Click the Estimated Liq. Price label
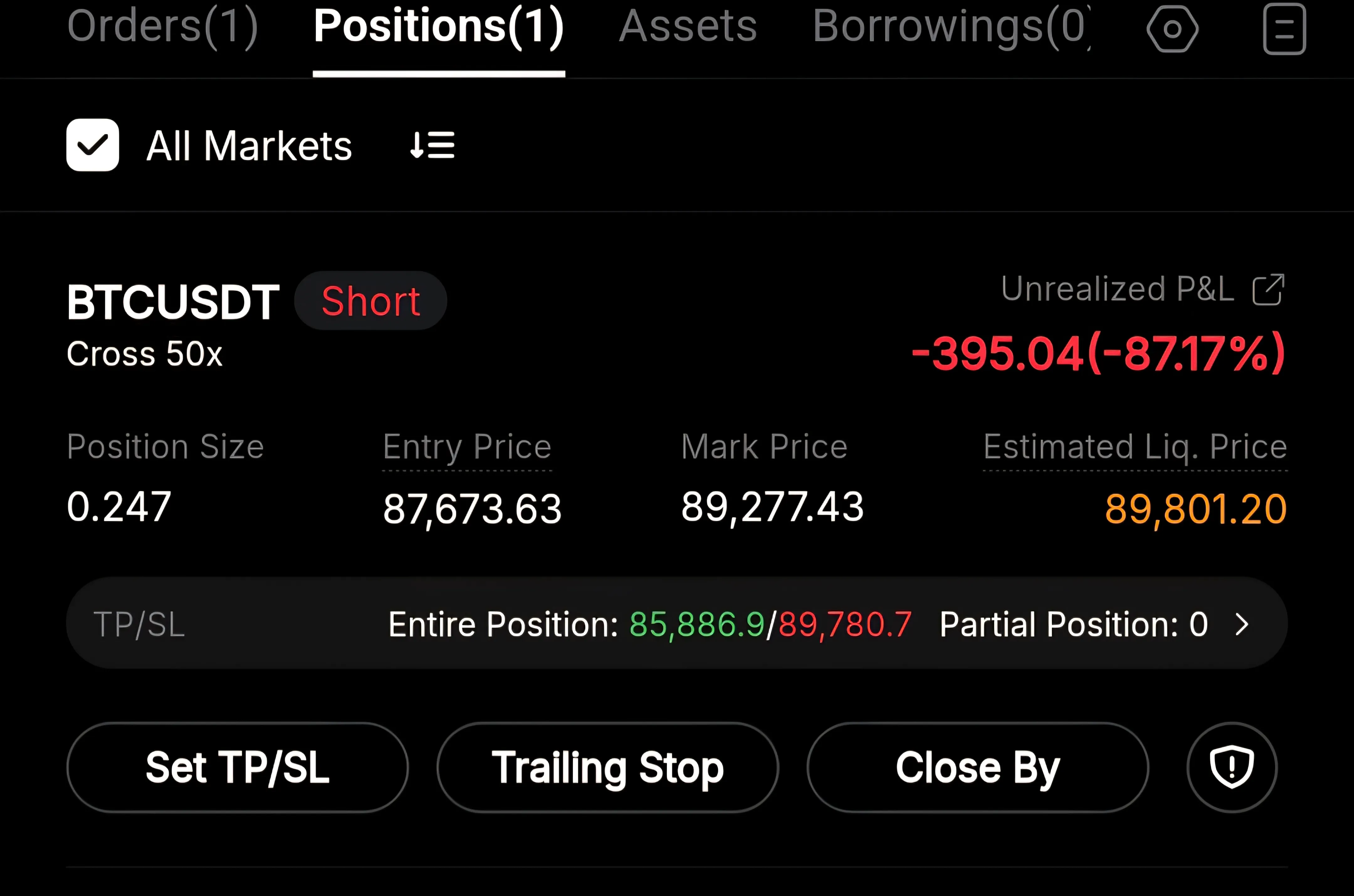 [x=1135, y=447]
